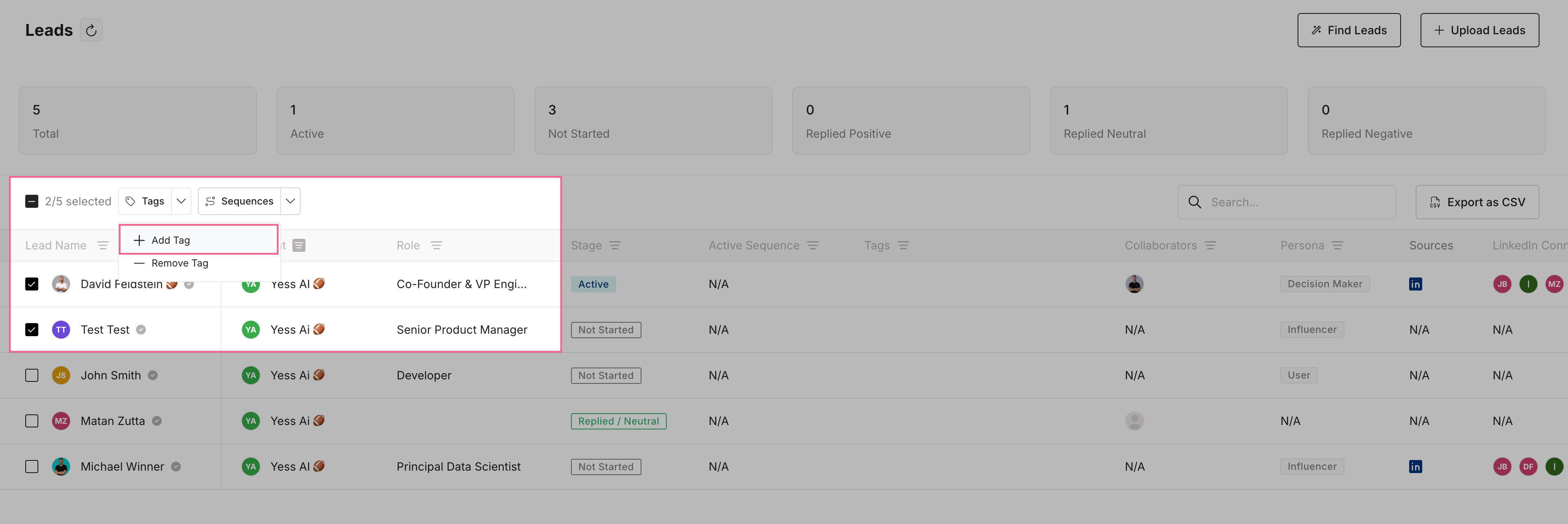Select the John Smith lead checkbox
Viewport: 1568px width, 524px height.
(x=32, y=375)
